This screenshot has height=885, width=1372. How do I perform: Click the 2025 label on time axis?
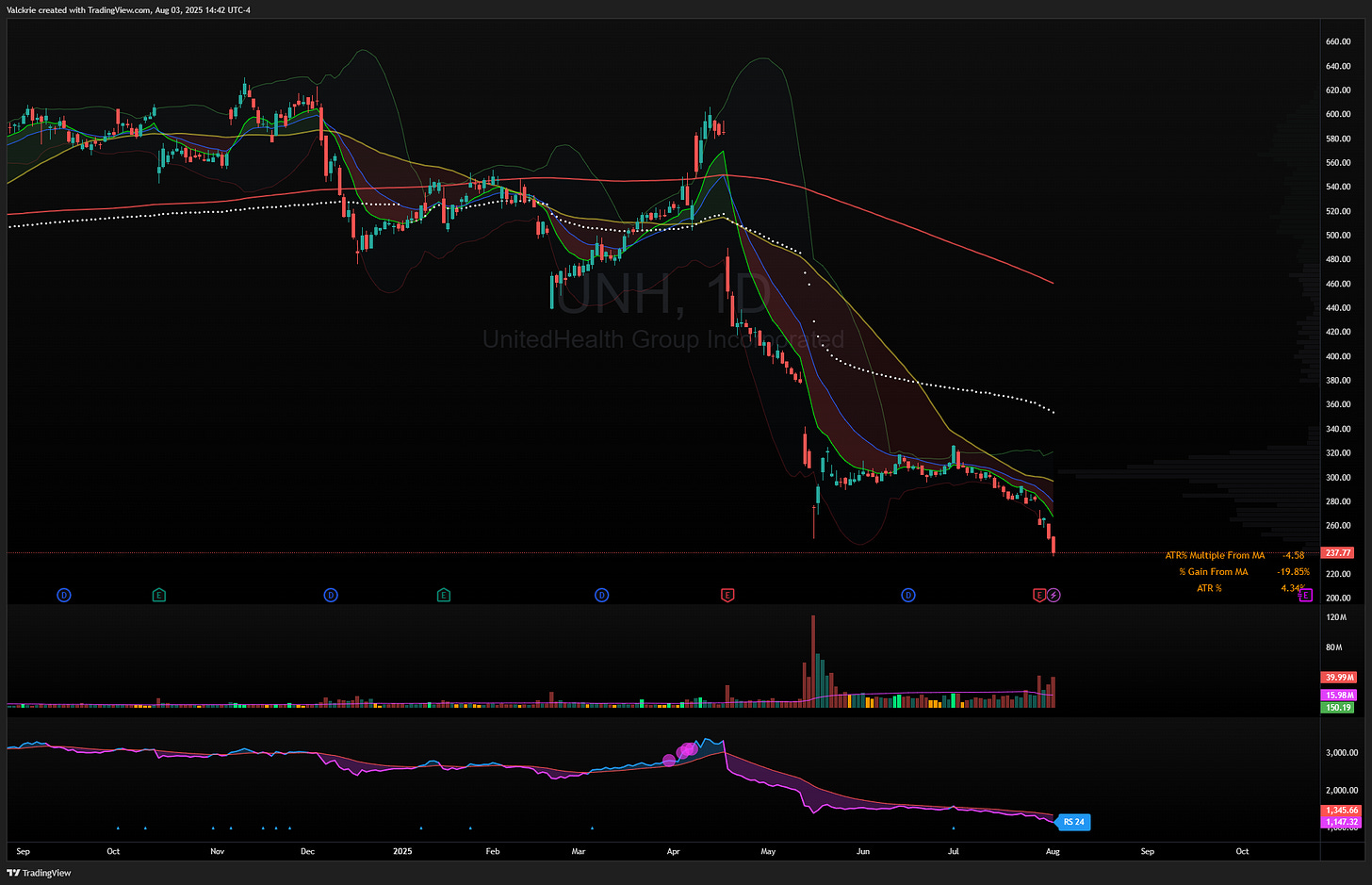(x=402, y=851)
